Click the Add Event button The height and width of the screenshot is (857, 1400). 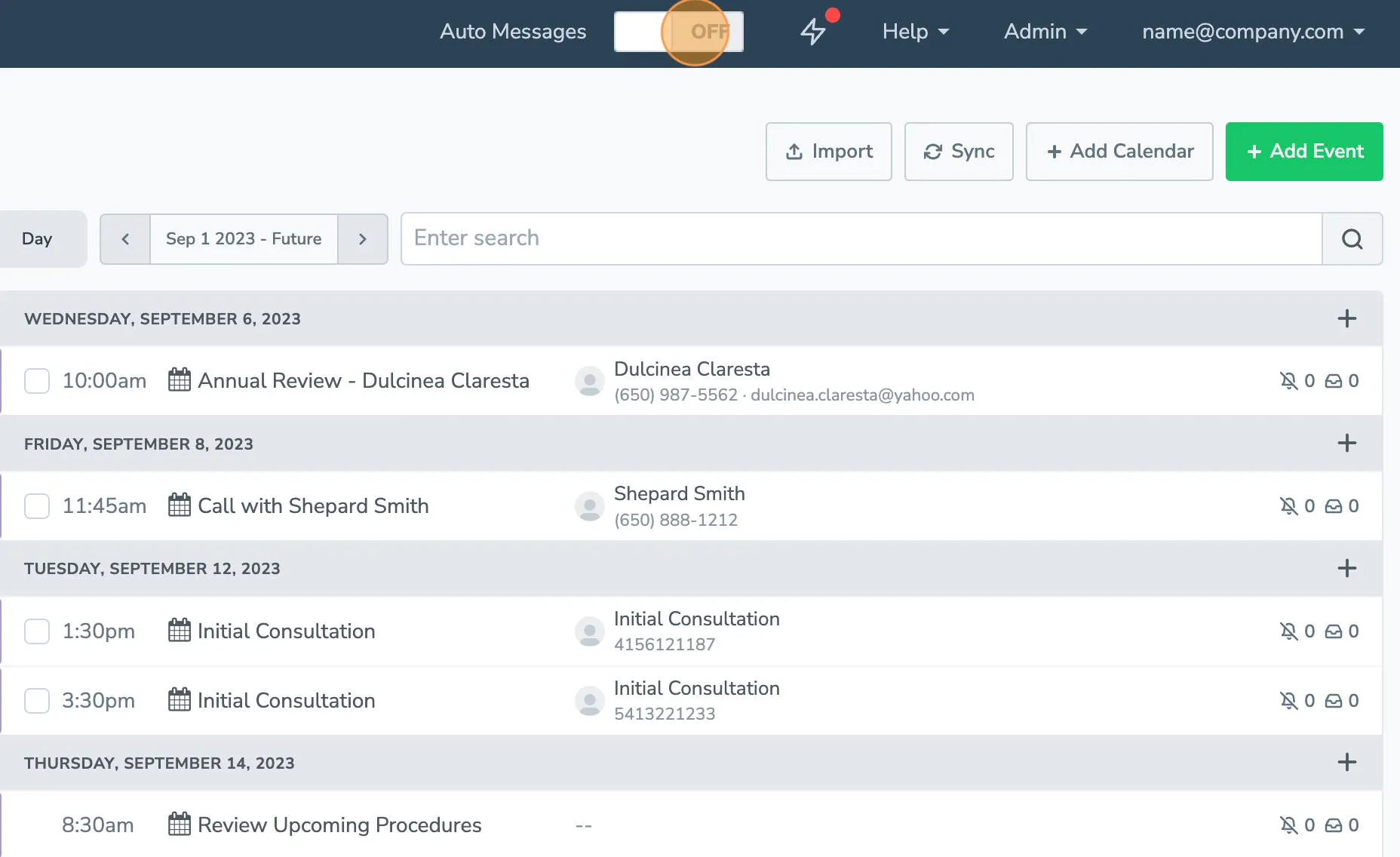click(1304, 152)
